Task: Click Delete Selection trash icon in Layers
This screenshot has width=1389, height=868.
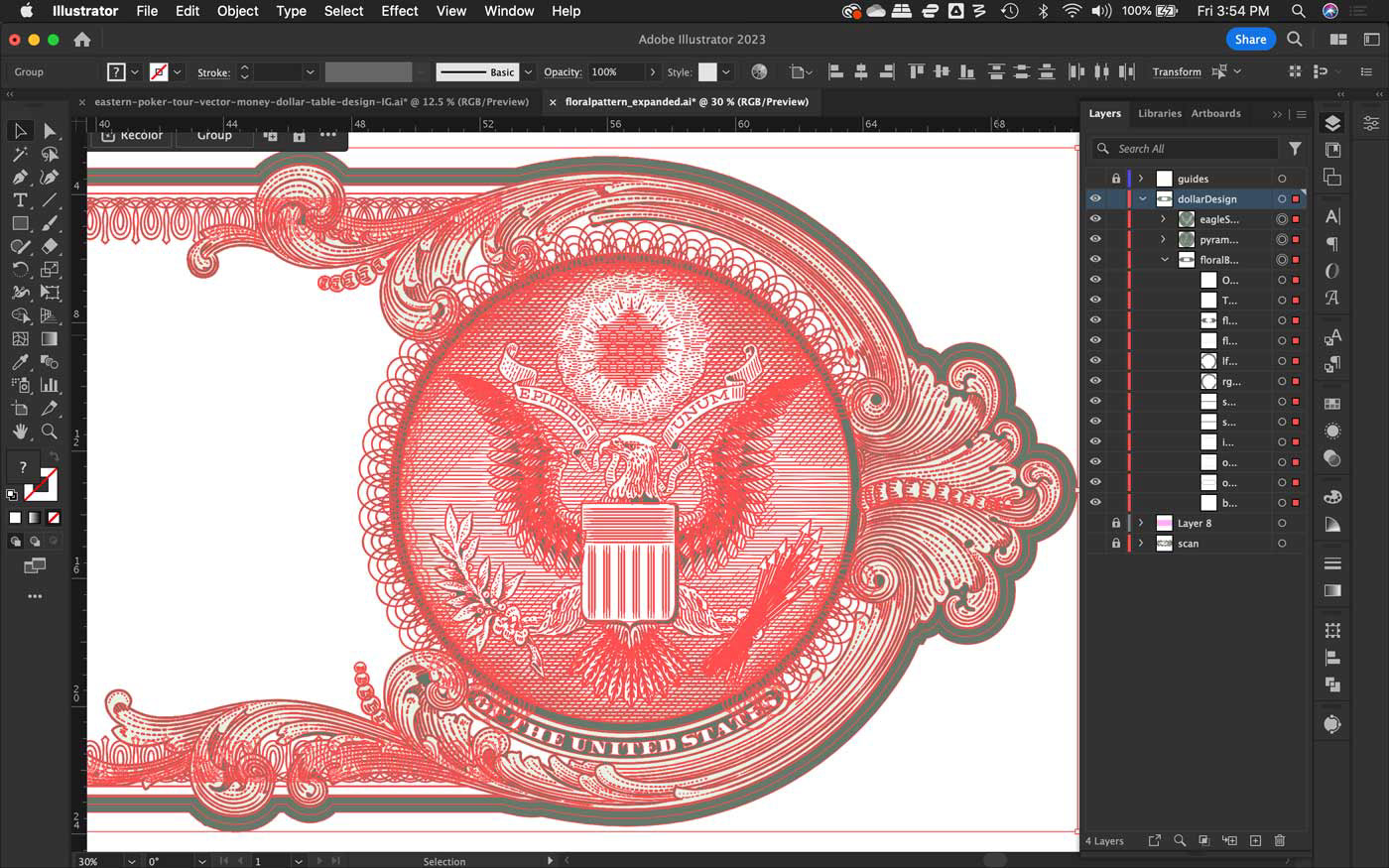Action: click(x=1280, y=840)
